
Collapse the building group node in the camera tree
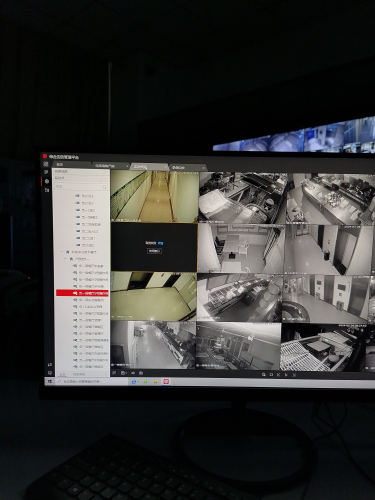tap(62, 252)
